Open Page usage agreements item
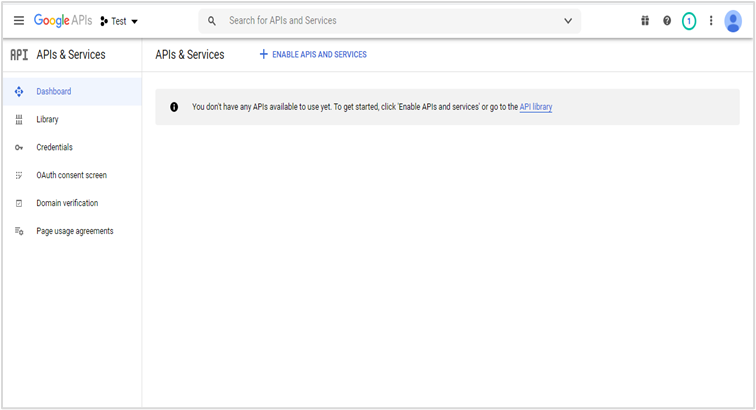 [75, 231]
